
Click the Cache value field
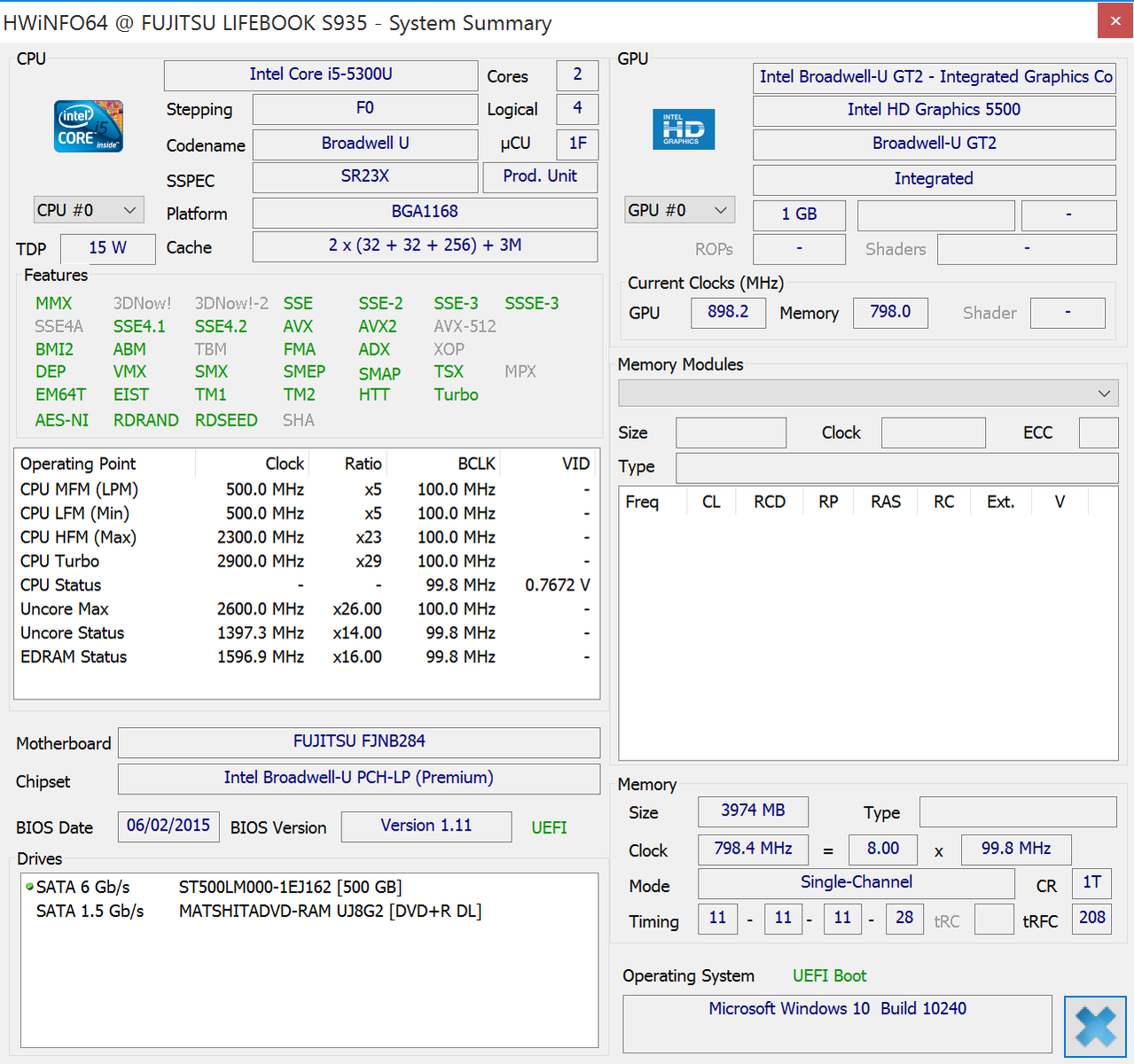426,246
